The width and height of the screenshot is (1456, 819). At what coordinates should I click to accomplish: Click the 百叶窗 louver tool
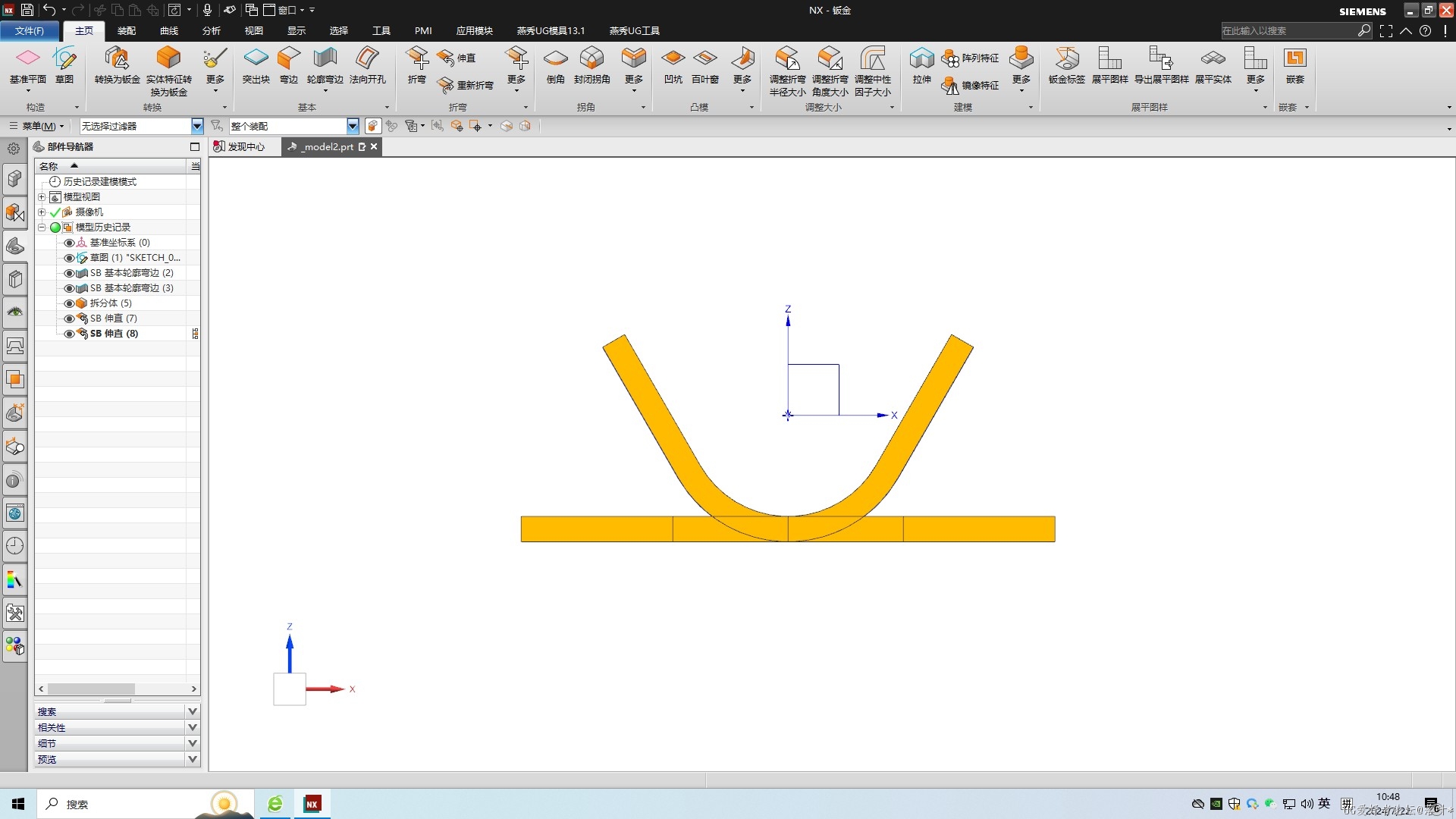[x=705, y=65]
